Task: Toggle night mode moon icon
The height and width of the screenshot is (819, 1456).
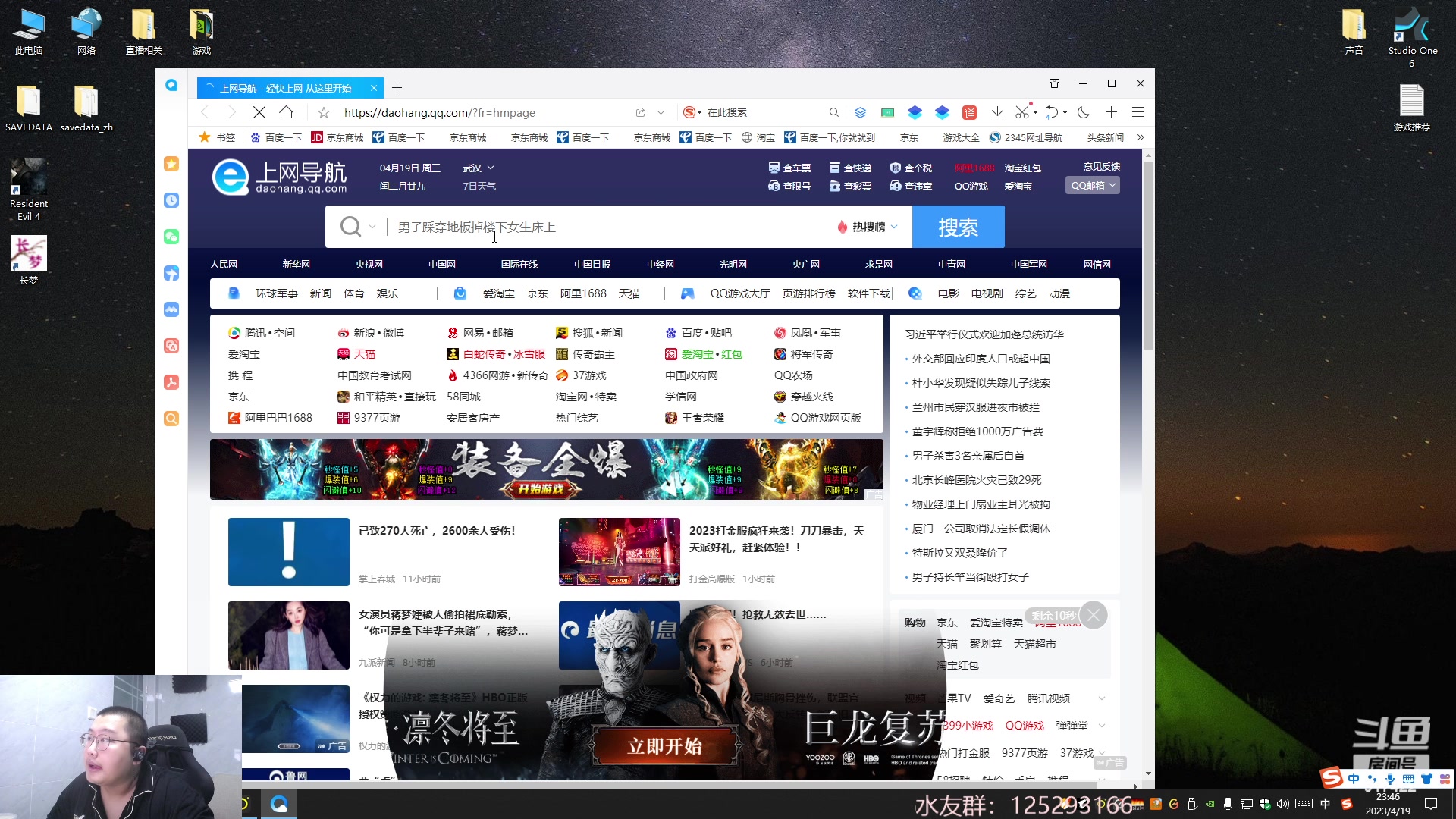Action: click(x=1083, y=112)
